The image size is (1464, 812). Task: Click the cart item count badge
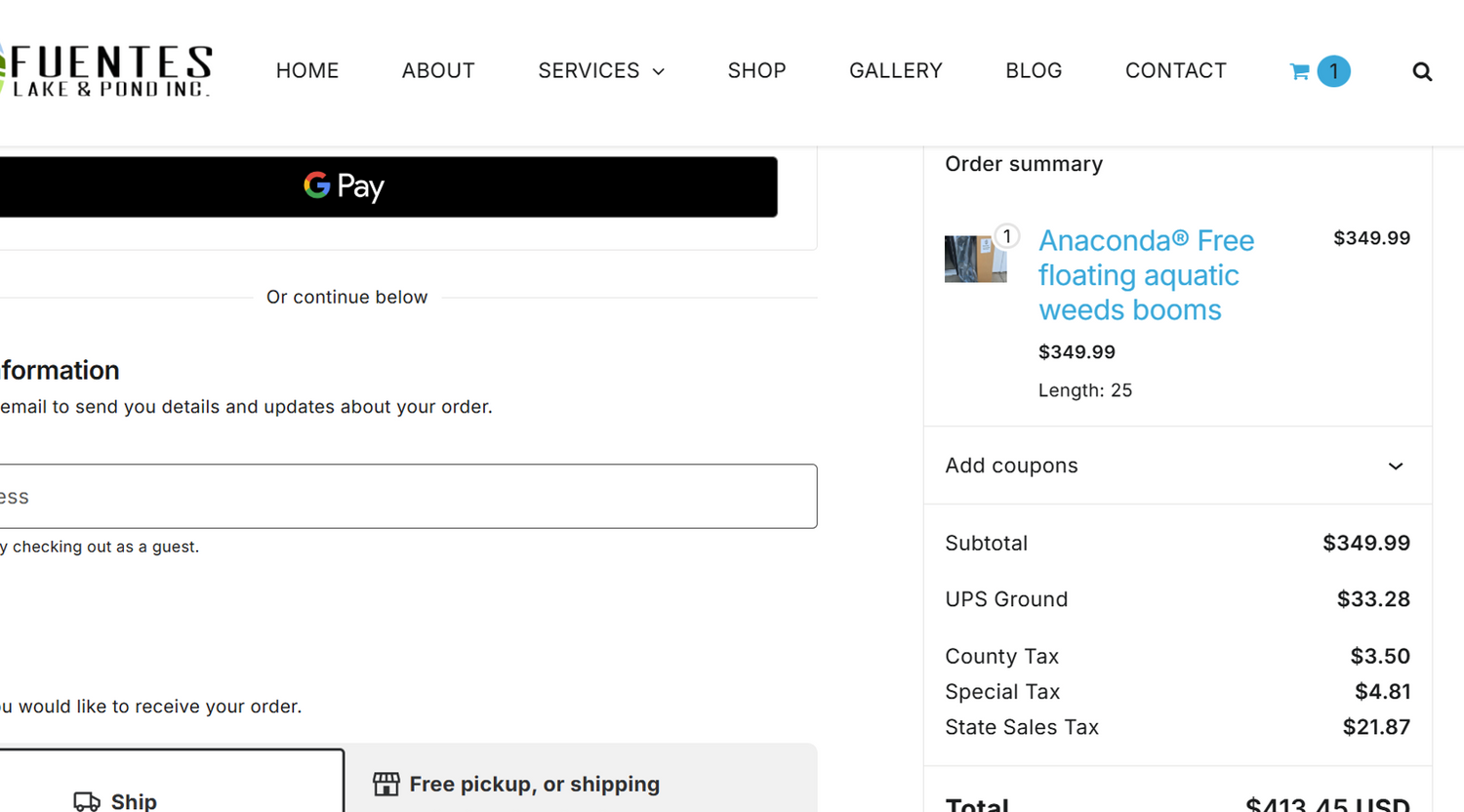[1333, 71]
